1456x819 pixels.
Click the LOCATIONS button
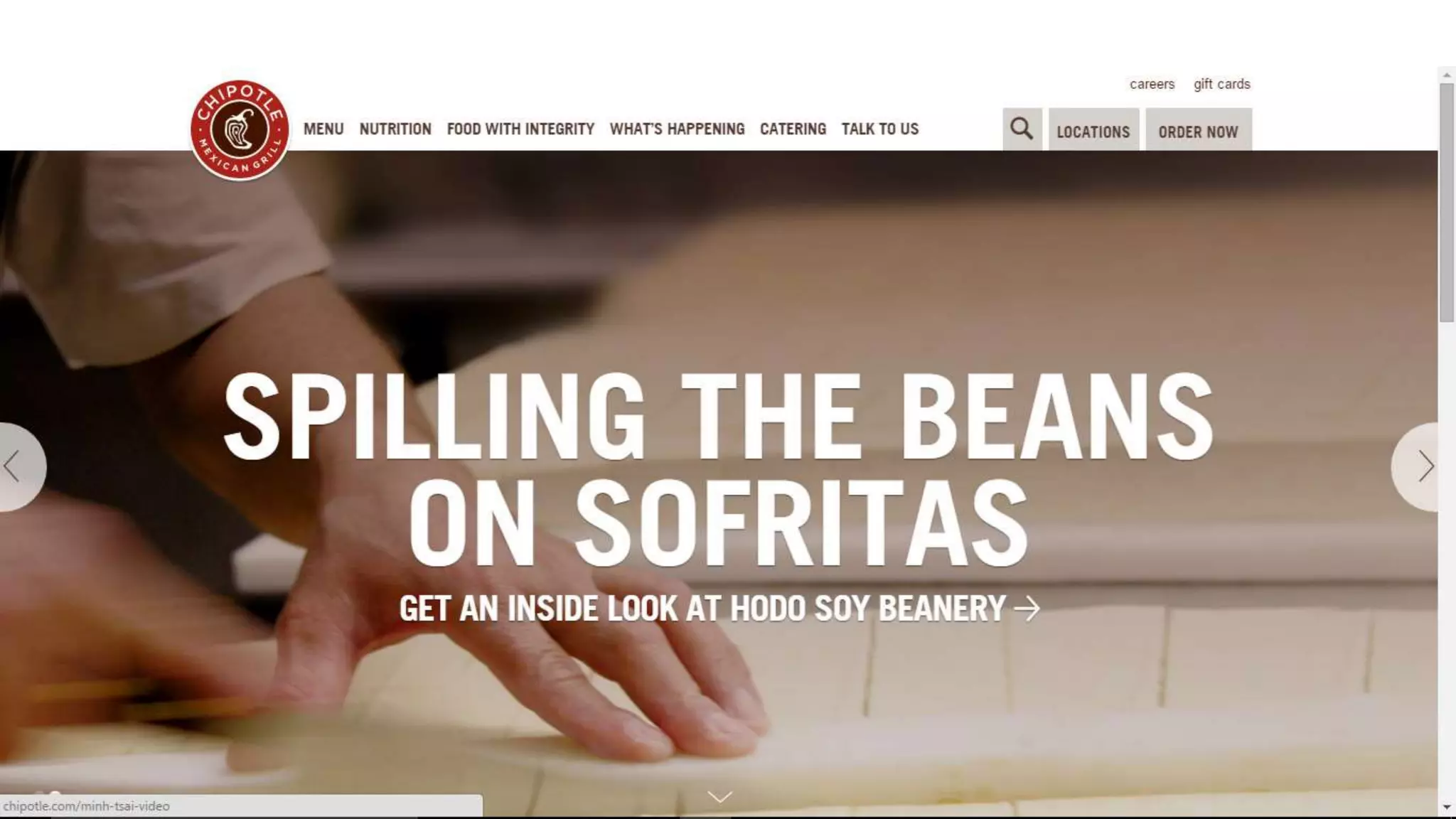[x=1093, y=129]
